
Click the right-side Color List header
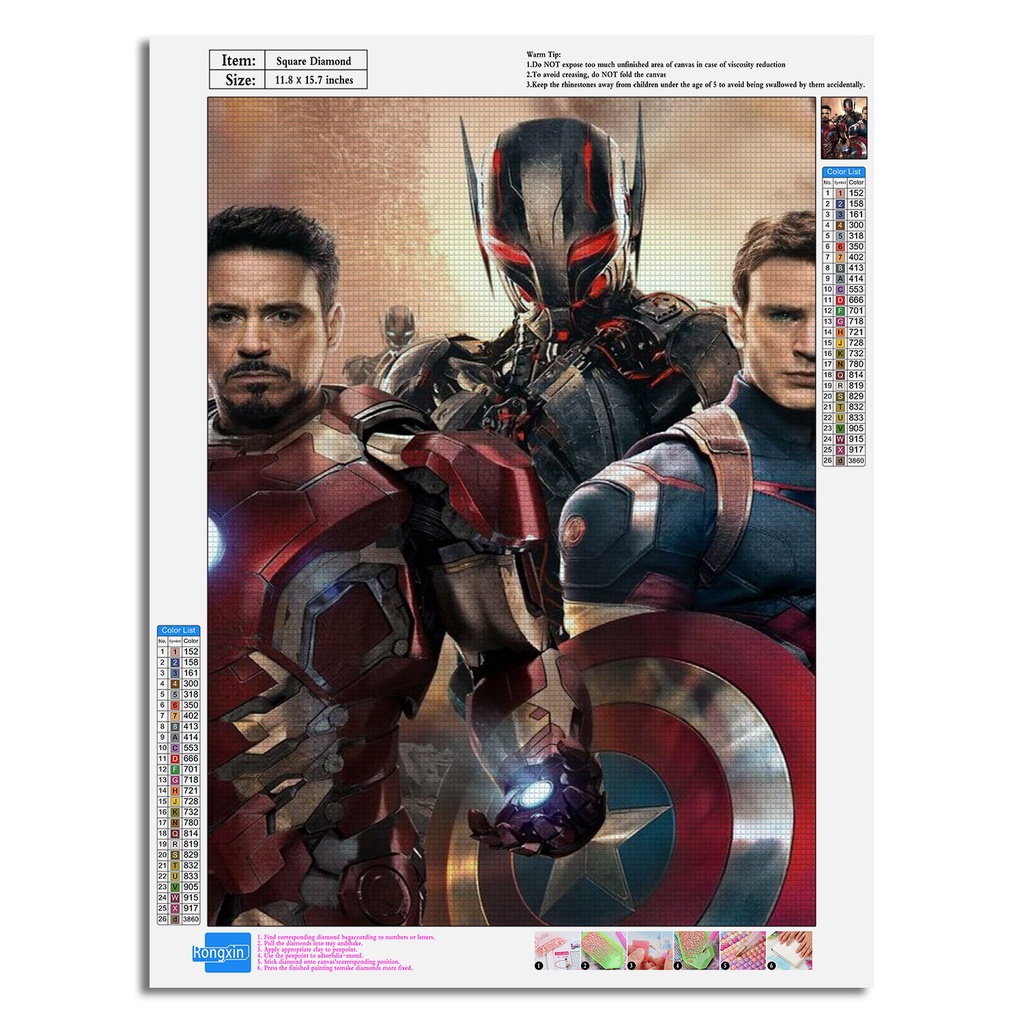844,172
